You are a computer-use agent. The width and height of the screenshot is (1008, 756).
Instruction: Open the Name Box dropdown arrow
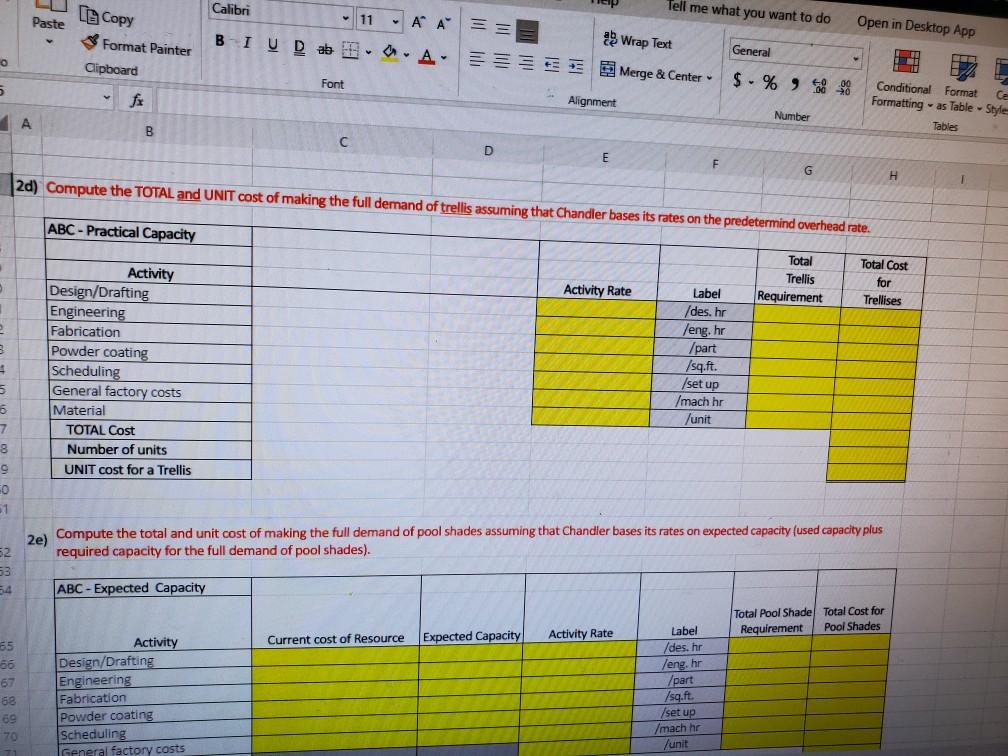pos(107,98)
